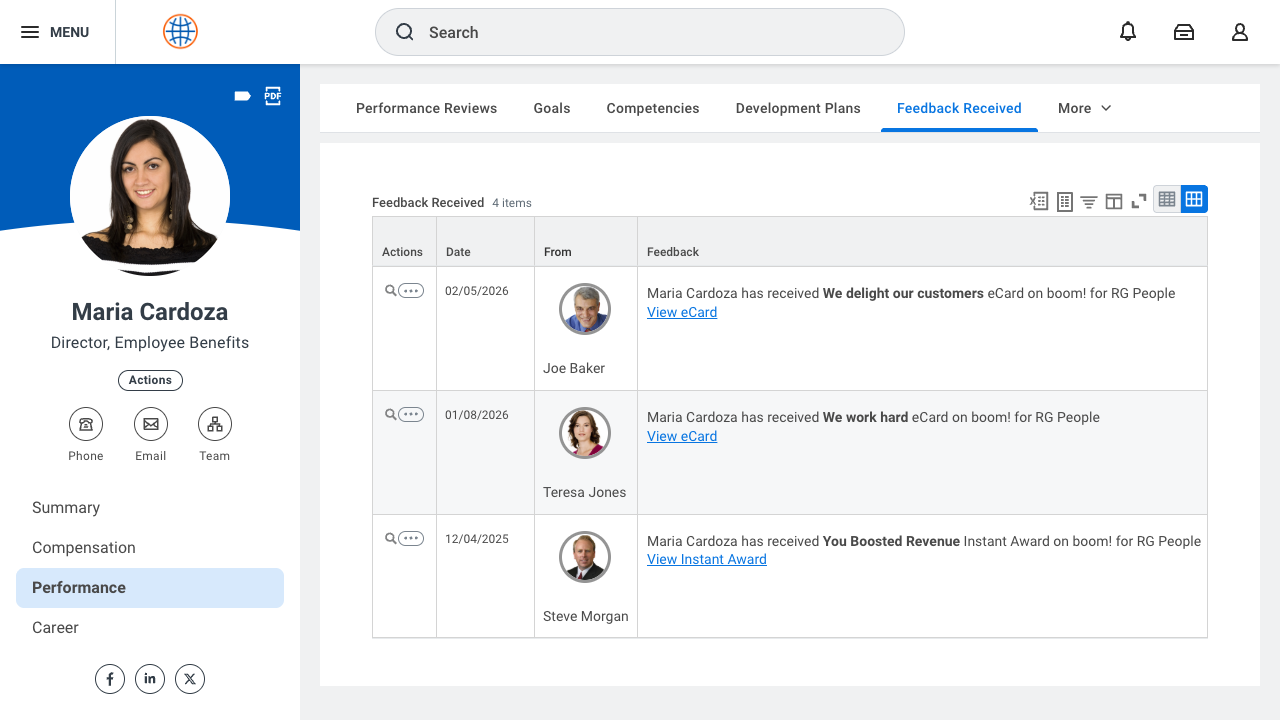Open the Facebook social icon
1280x720 pixels.
pyautogui.click(x=110, y=679)
